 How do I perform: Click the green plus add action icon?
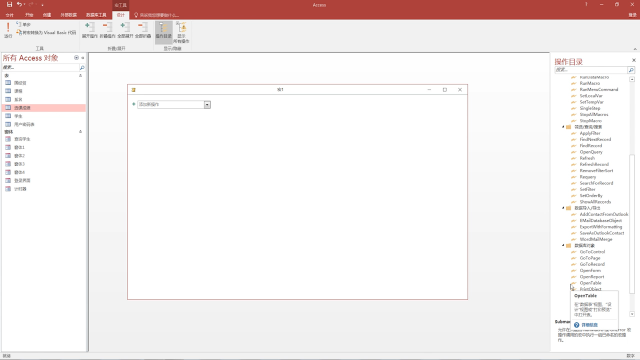pos(133,104)
